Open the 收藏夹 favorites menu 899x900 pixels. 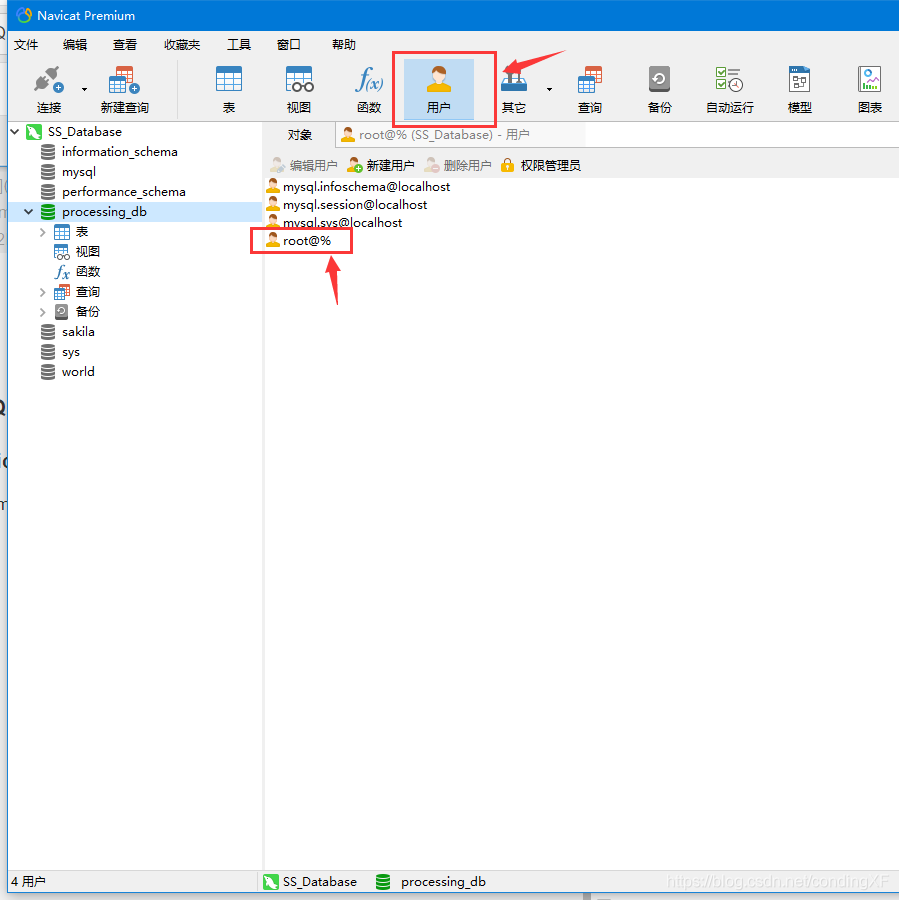click(182, 45)
